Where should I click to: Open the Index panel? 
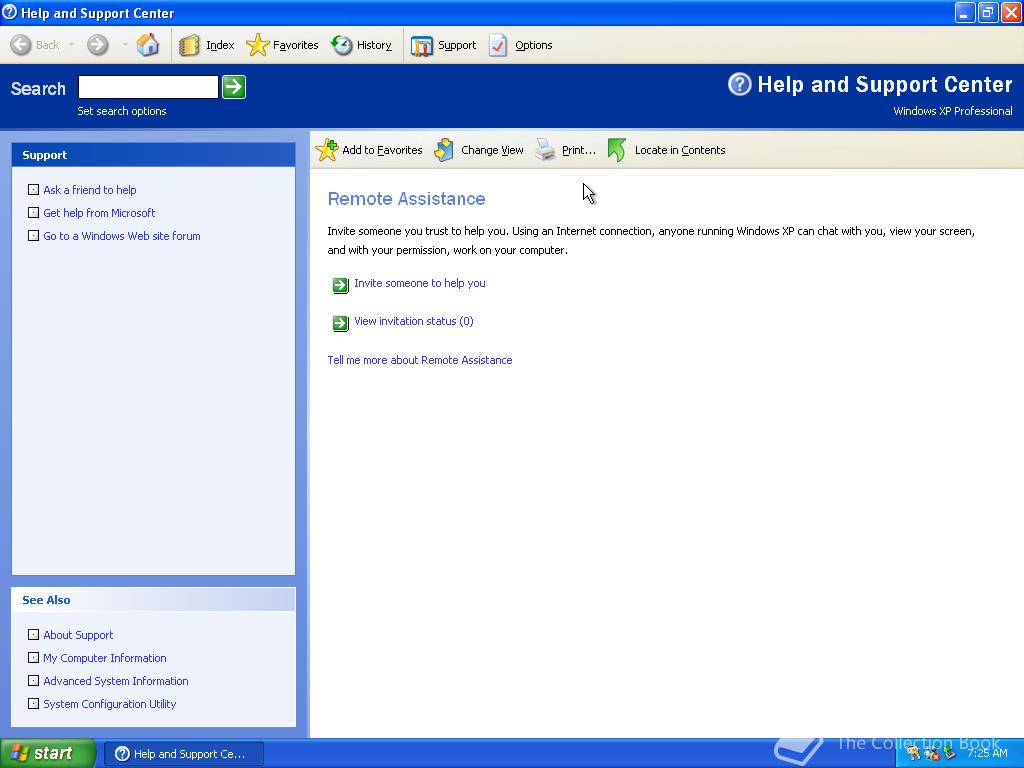(213, 44)
